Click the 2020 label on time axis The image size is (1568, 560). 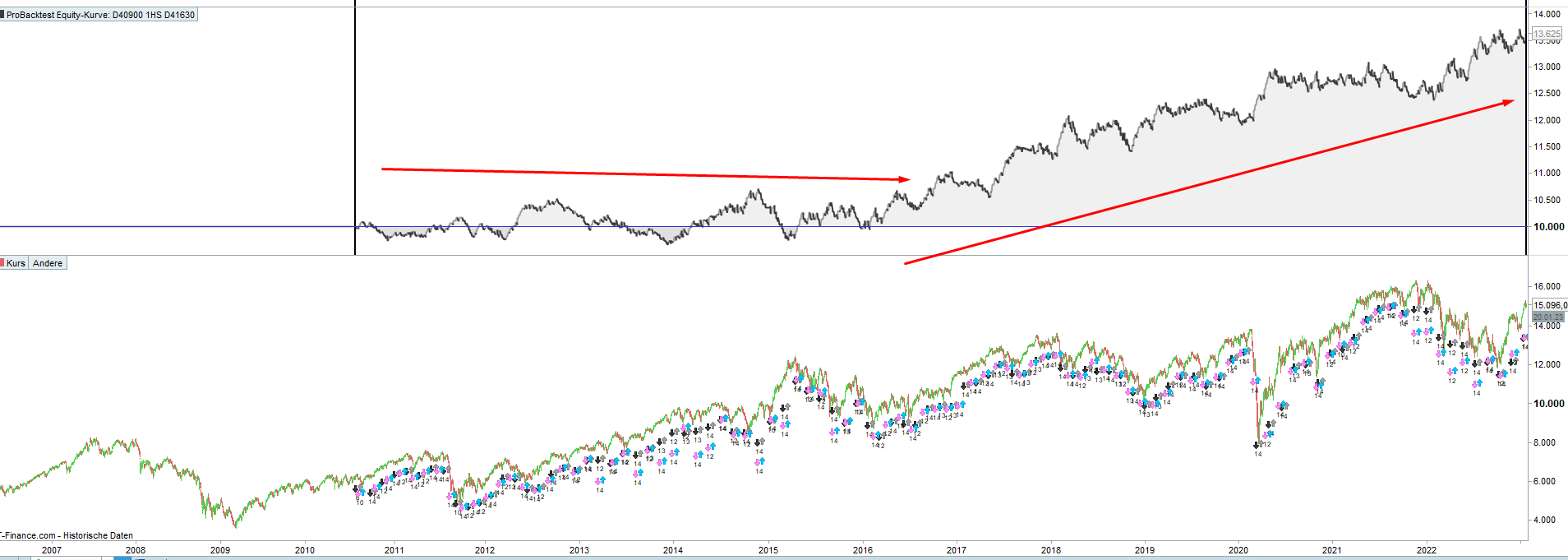[x=1238, y=550]
